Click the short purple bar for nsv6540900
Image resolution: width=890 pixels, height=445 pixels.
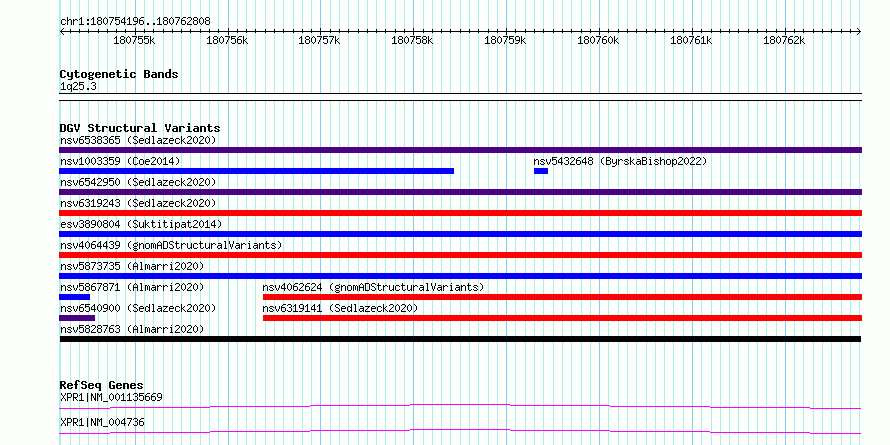(x=77, y=318)
